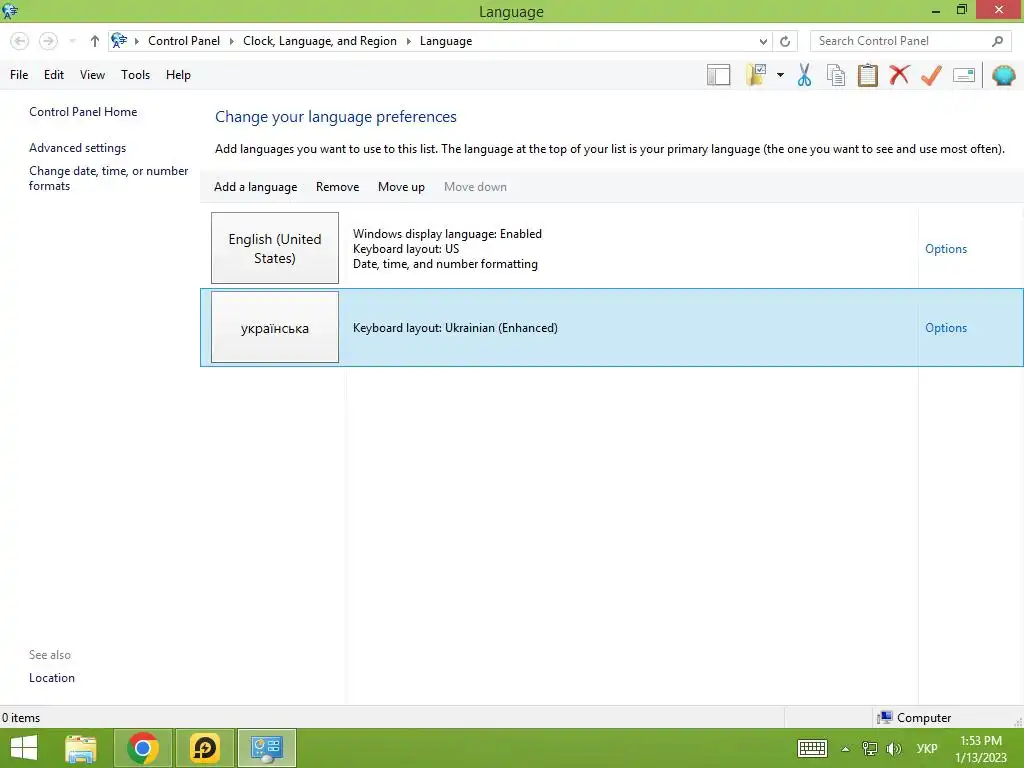Select the English (United States) language tile
The image size is (1024, 768).
(x=275, y=248)
